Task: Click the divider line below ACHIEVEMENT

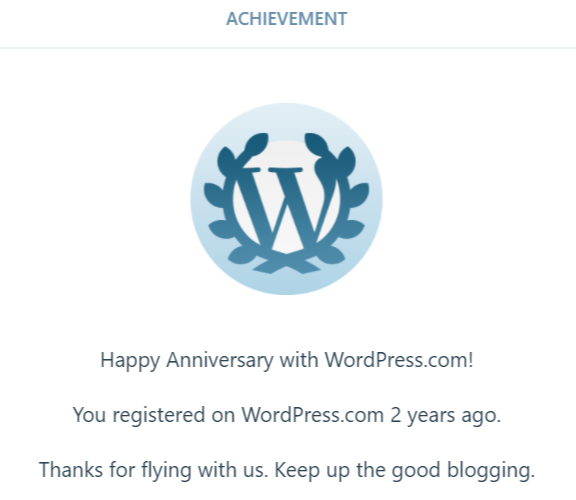Action: tap(288, 48)
